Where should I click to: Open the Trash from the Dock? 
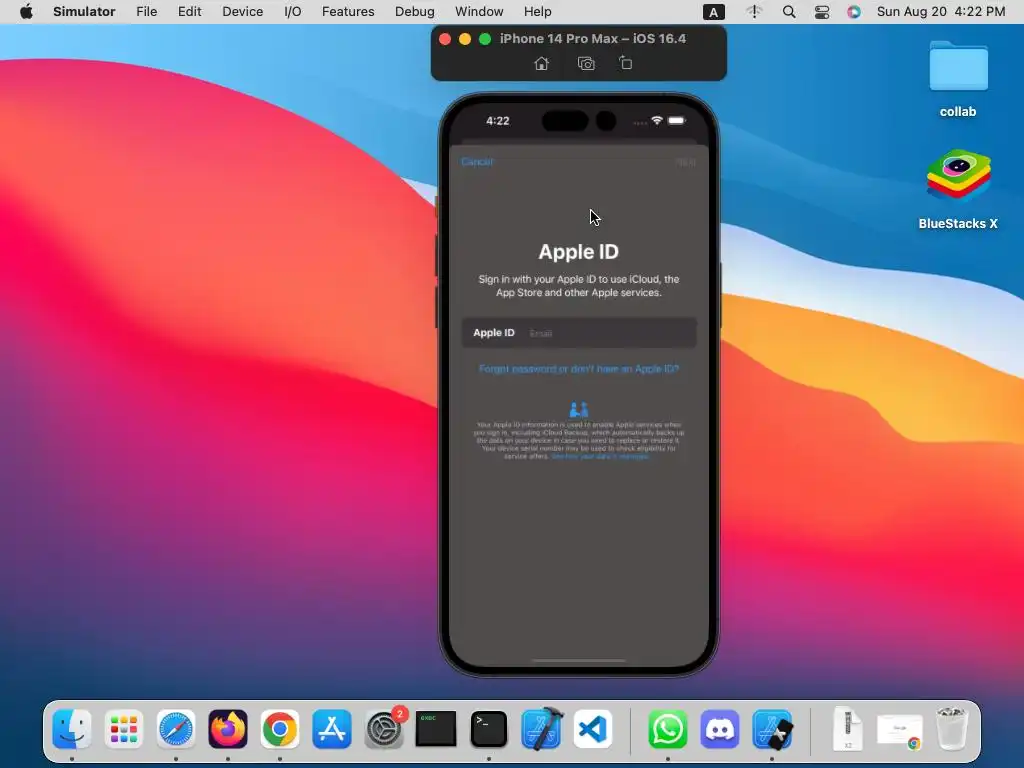(952, 729)
